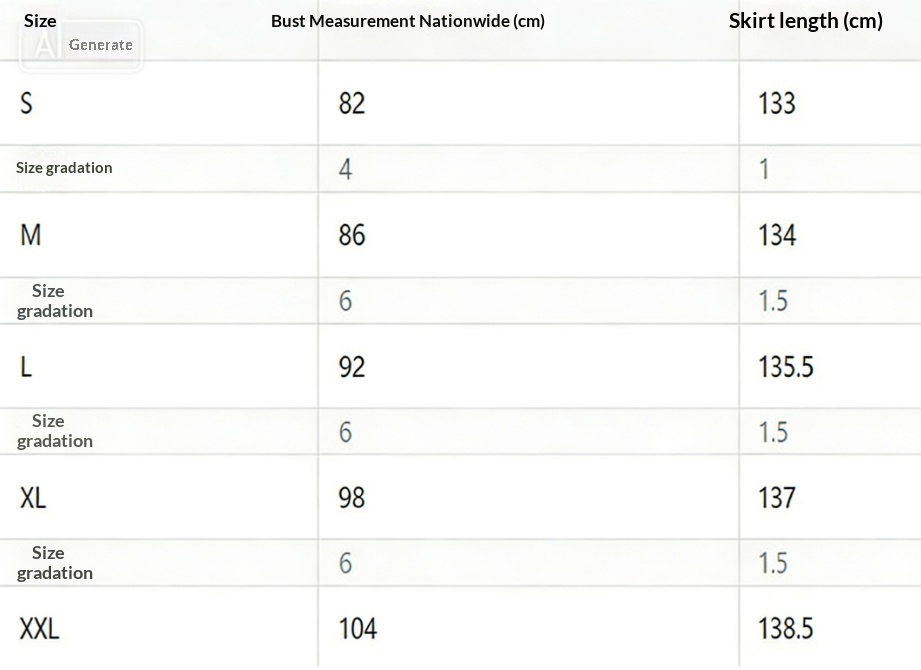Select the XL size row label
The width and height of the screenshot is (921, 670).
coord(33,497)
